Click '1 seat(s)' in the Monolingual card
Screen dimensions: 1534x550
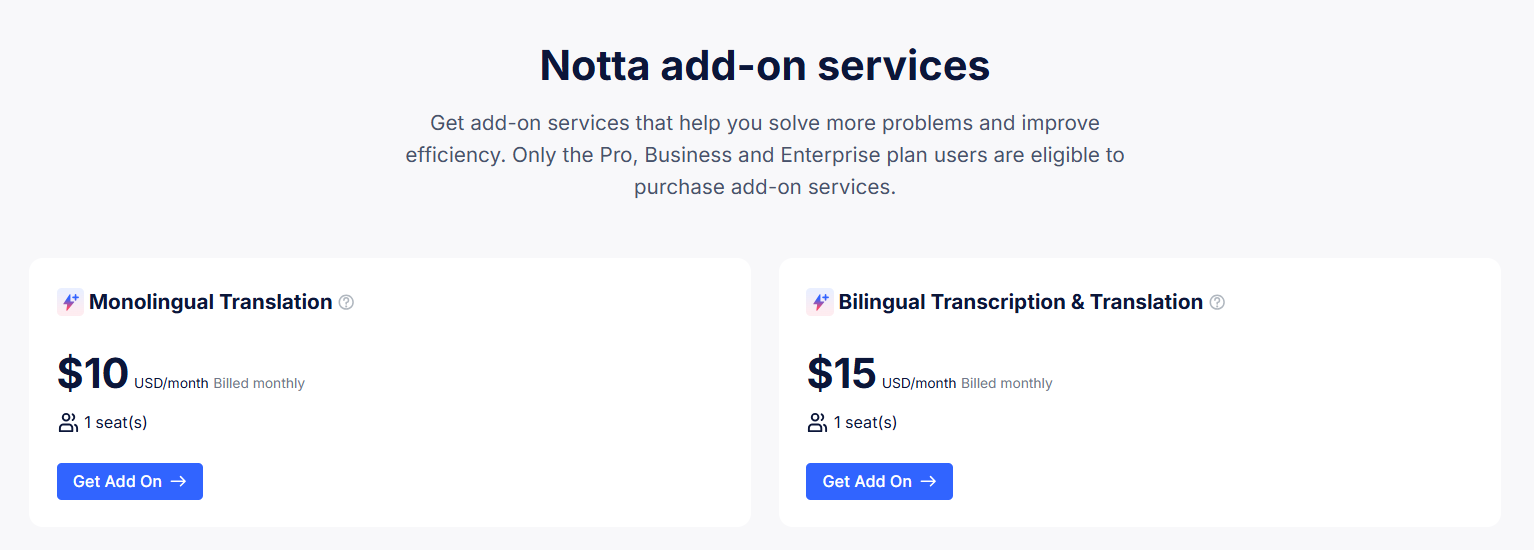click(116, 423)
